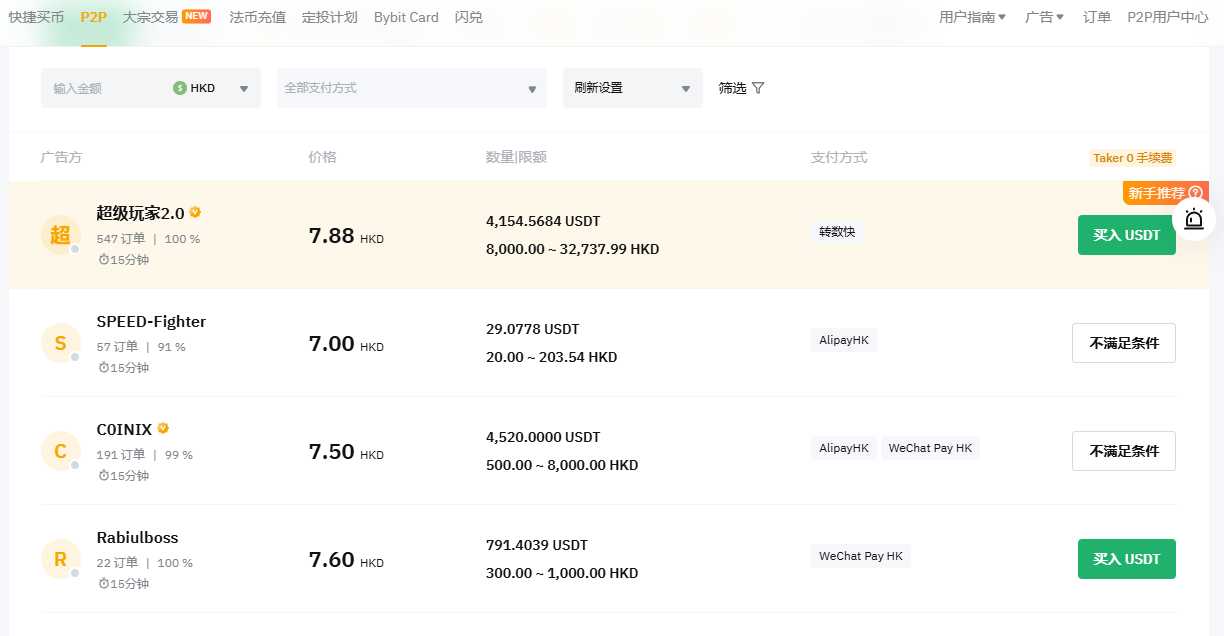The height and width of the screenshot is (636, 1224).
Task: Click verified badge next to C0INIX
Action: coord(163,428)
